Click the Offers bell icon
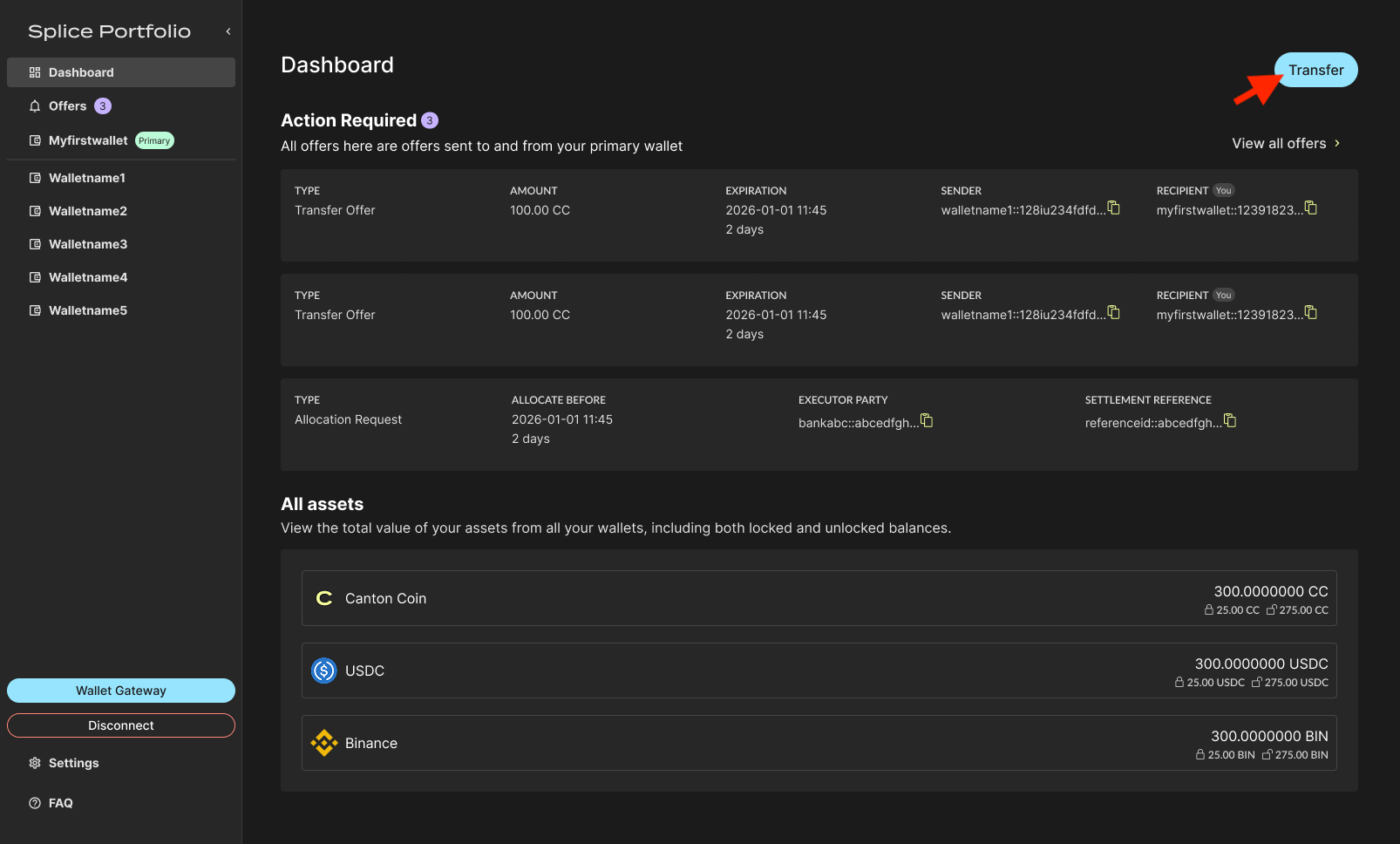The height and width of the screenshot is (844, 1400). click(35, 106)
